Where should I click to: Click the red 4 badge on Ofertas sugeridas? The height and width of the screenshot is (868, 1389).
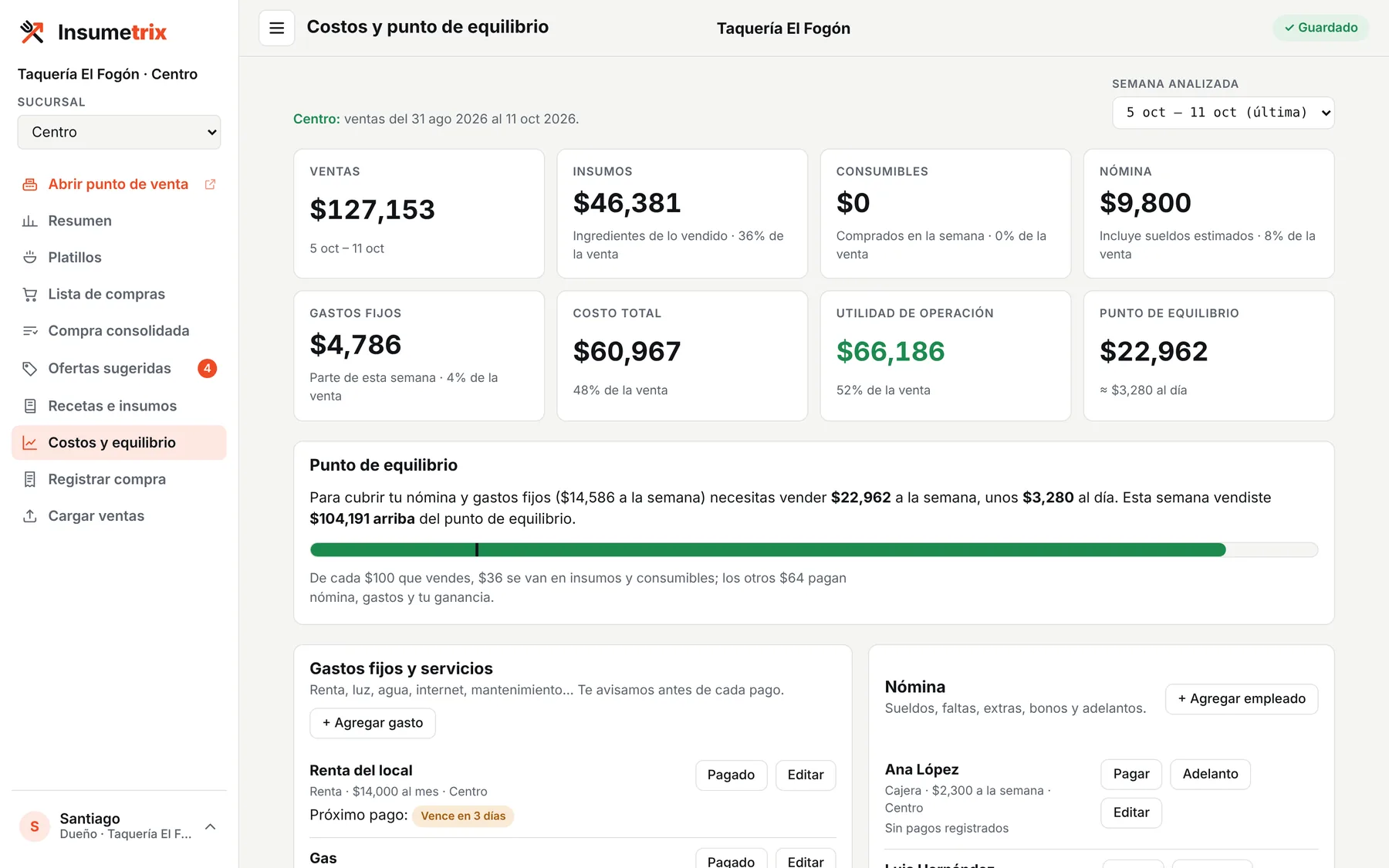[x=207, y=369]
